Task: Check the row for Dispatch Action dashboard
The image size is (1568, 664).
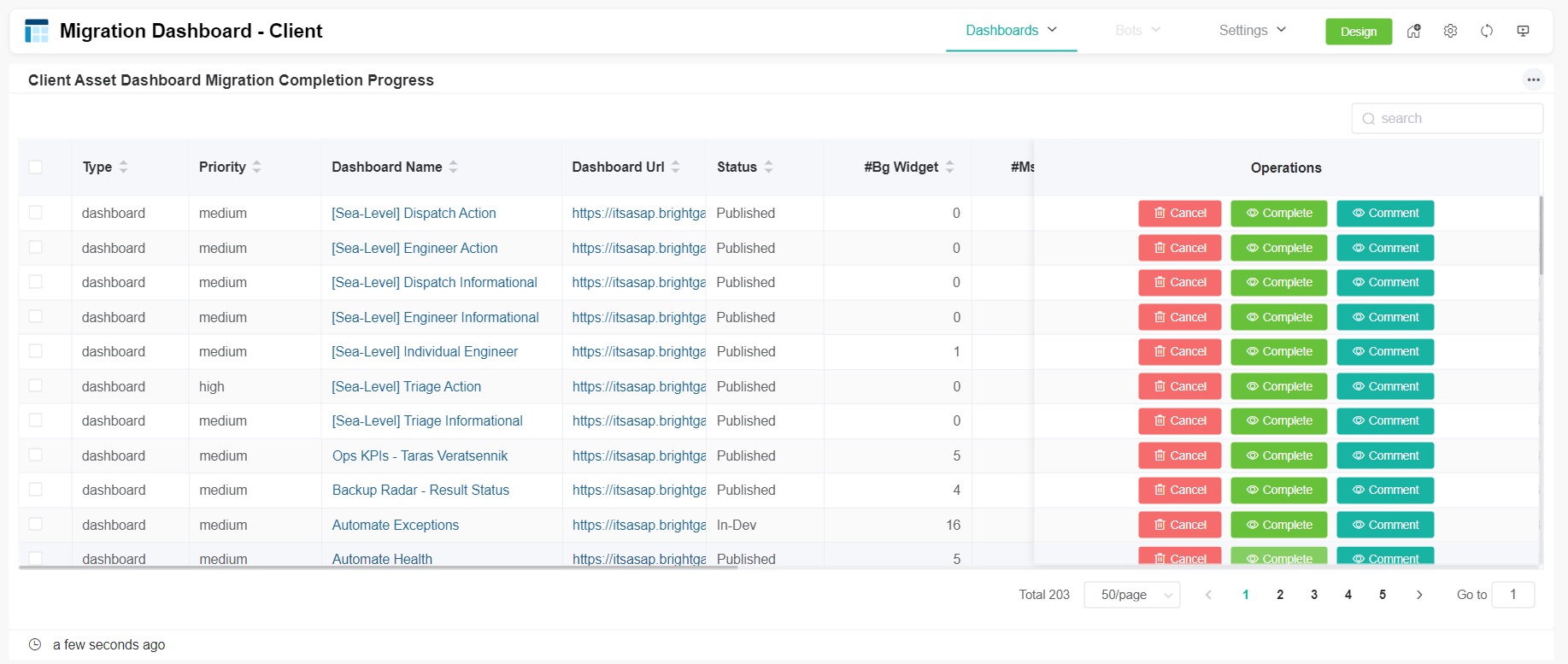Action: point(35,212)
